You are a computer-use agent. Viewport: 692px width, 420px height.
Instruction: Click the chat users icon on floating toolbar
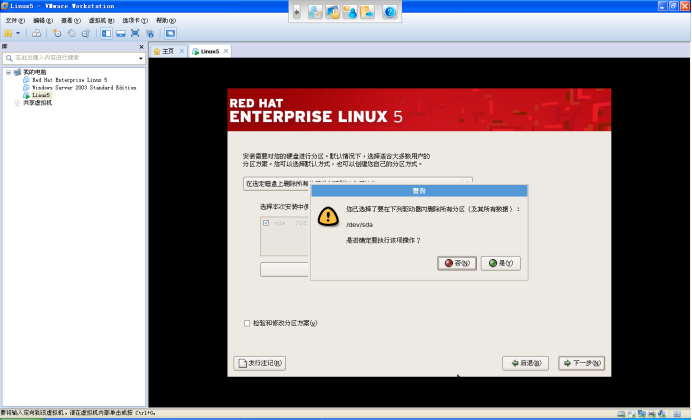coord(350,12)
